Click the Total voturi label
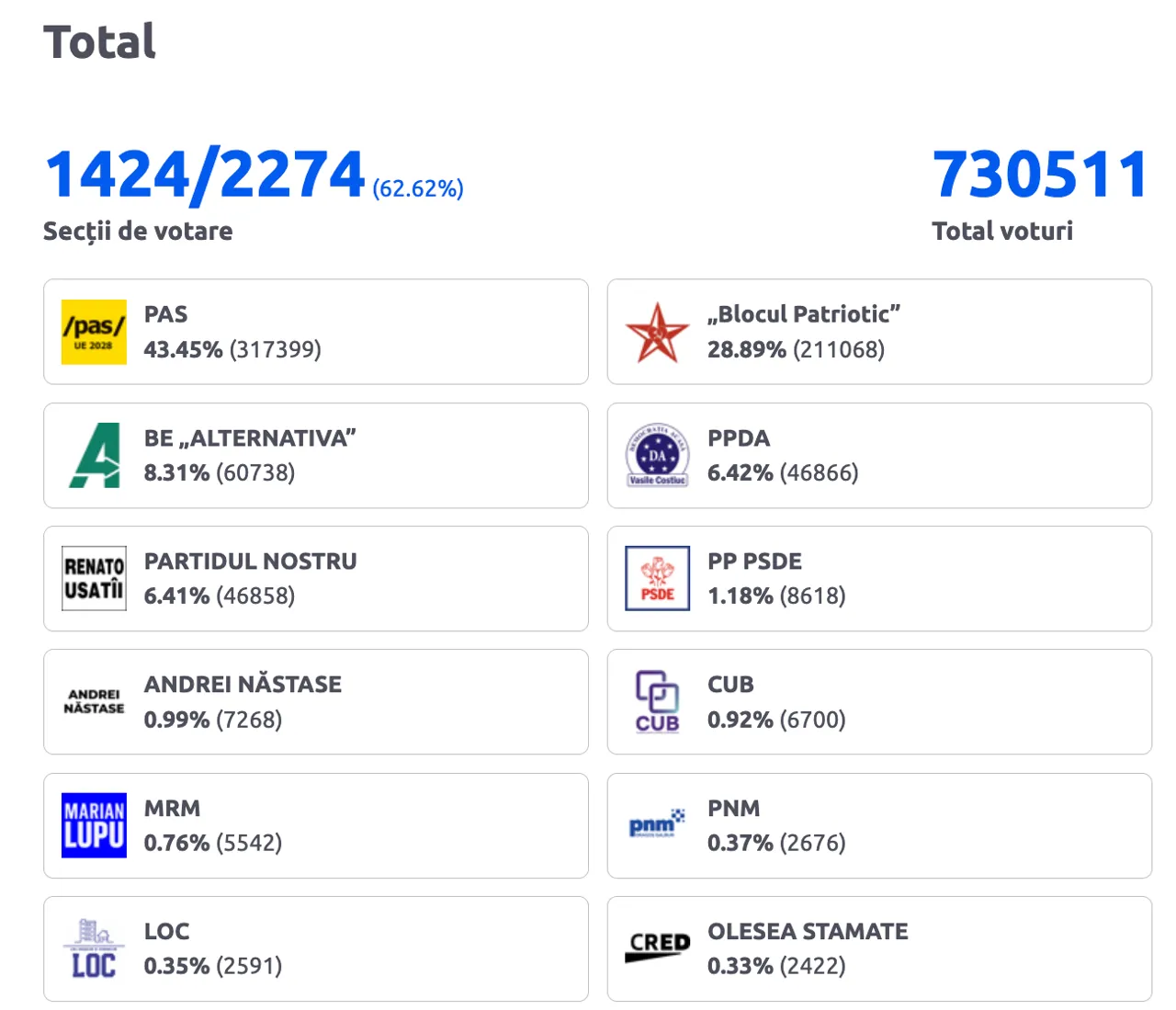The height and width of the screenshot is (1010, 1176). click(1002, 231)
